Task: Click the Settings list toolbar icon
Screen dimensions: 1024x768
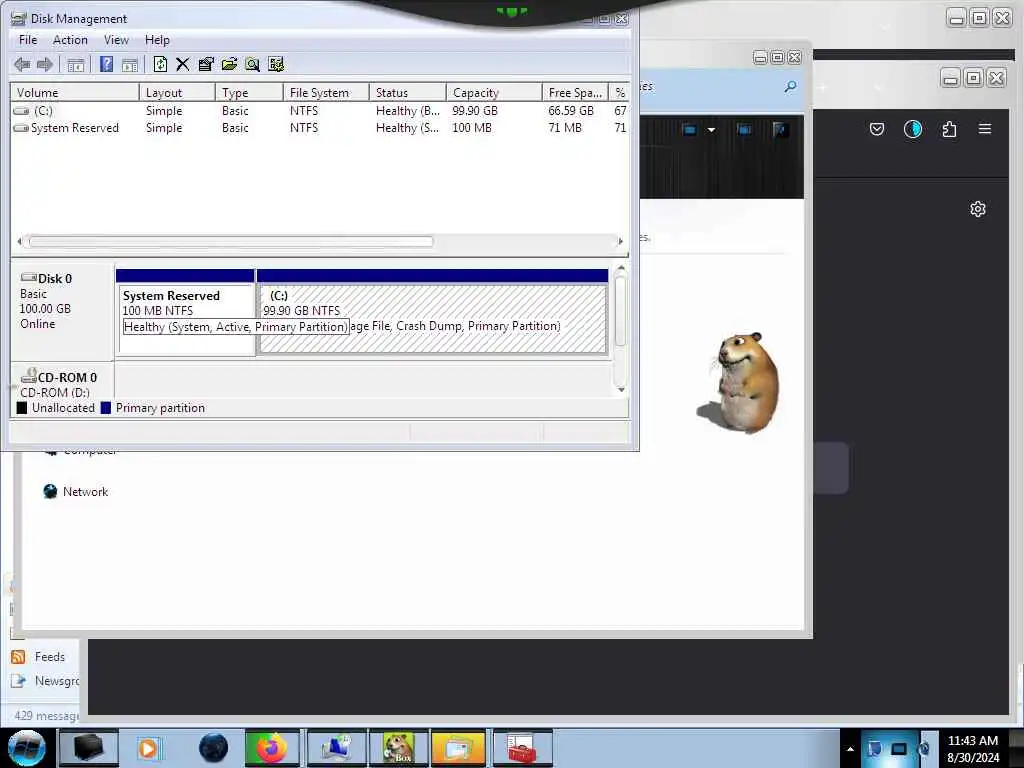Action: pyautogui.click(x=276, y=64)
